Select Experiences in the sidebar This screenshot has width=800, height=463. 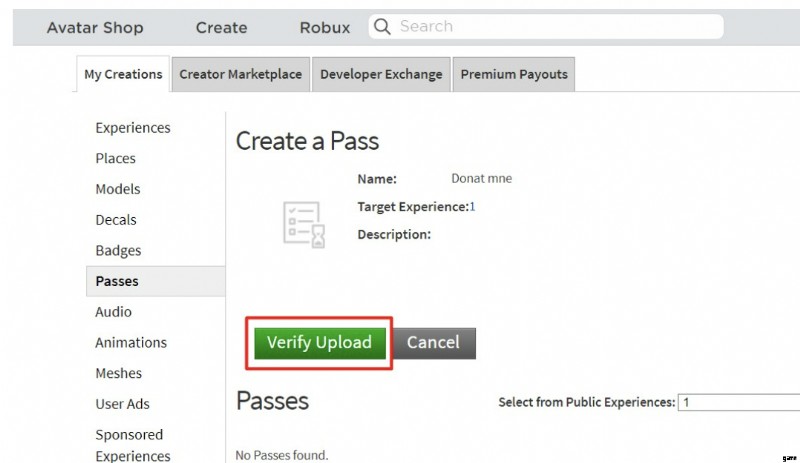[133, 128]
